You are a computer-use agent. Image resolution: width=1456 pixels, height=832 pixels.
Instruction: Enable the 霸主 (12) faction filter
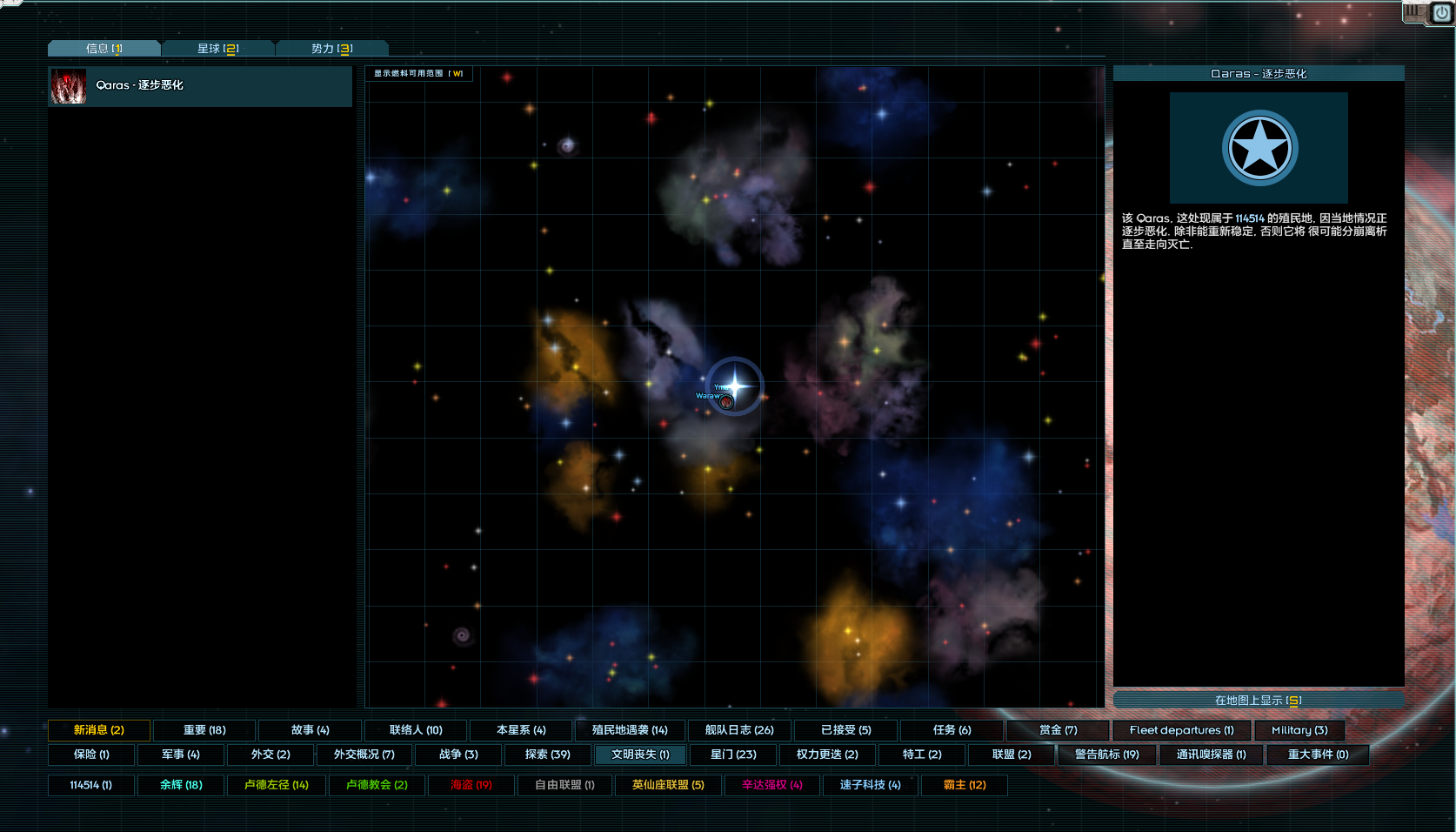965,785
